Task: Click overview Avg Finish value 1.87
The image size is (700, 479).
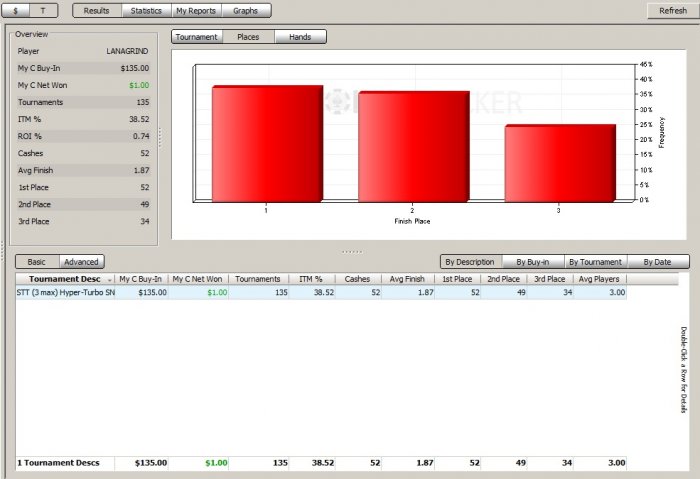Action: [x=142, y=170]
